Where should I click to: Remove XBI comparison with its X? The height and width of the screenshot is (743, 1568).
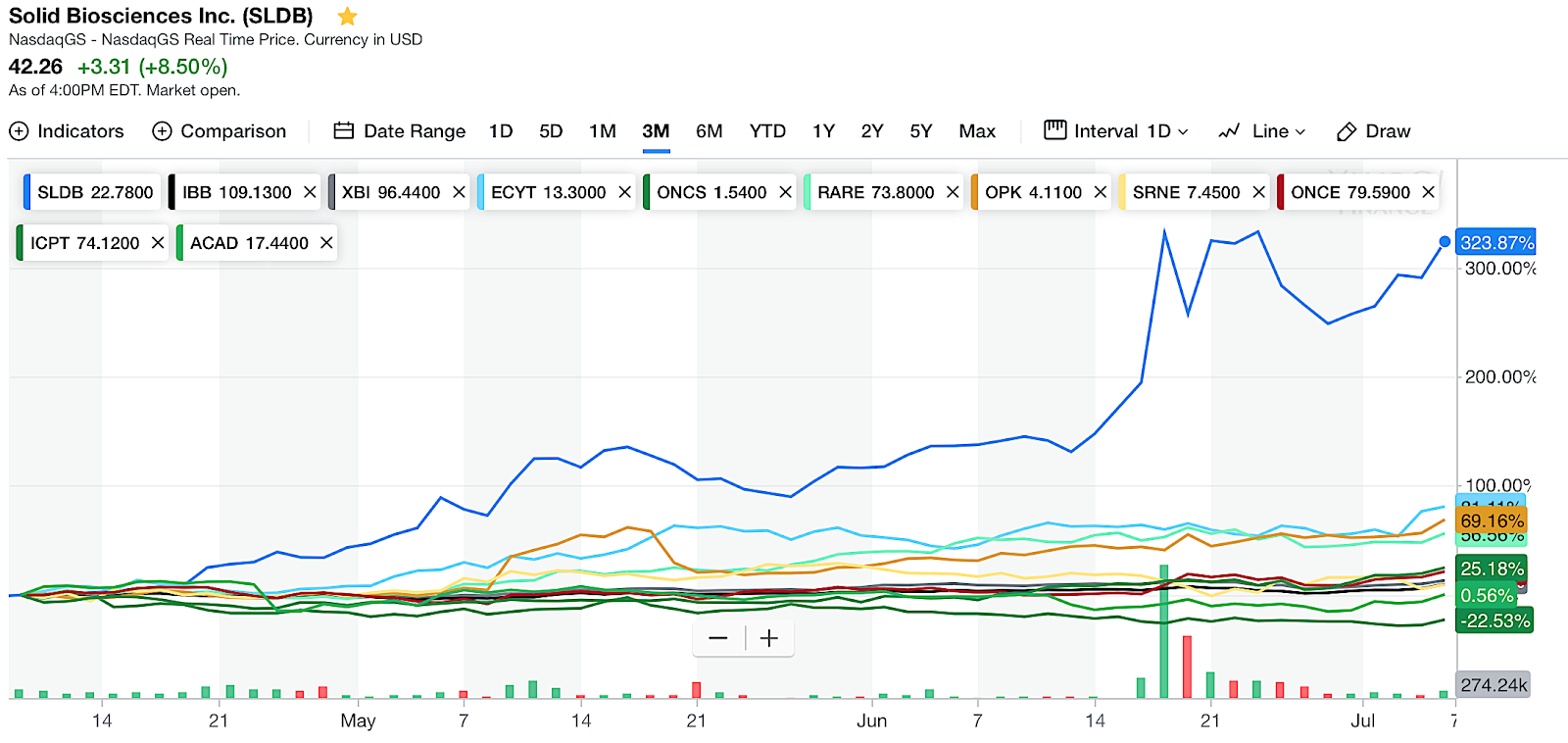pos(459,192)
